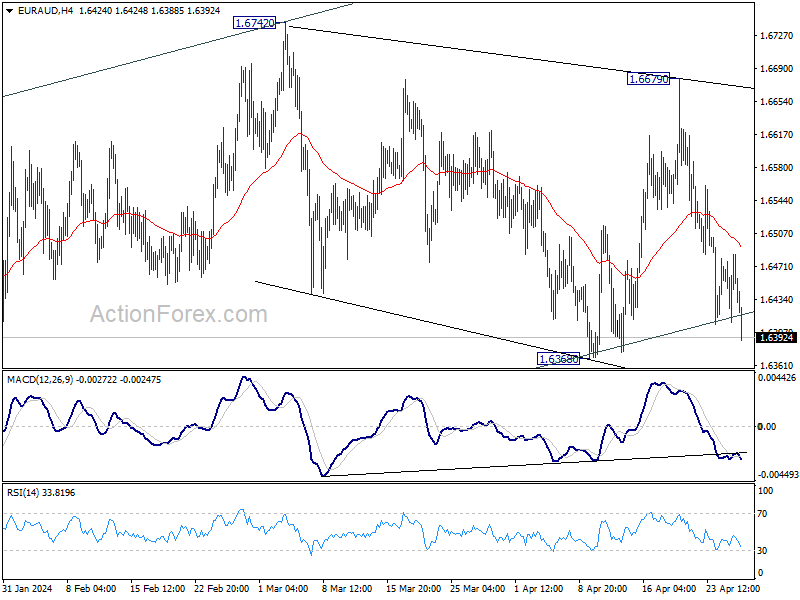Click the 1.63610 price axis value
This screenshot has height=600, width=800.
(x=776, y=366)
